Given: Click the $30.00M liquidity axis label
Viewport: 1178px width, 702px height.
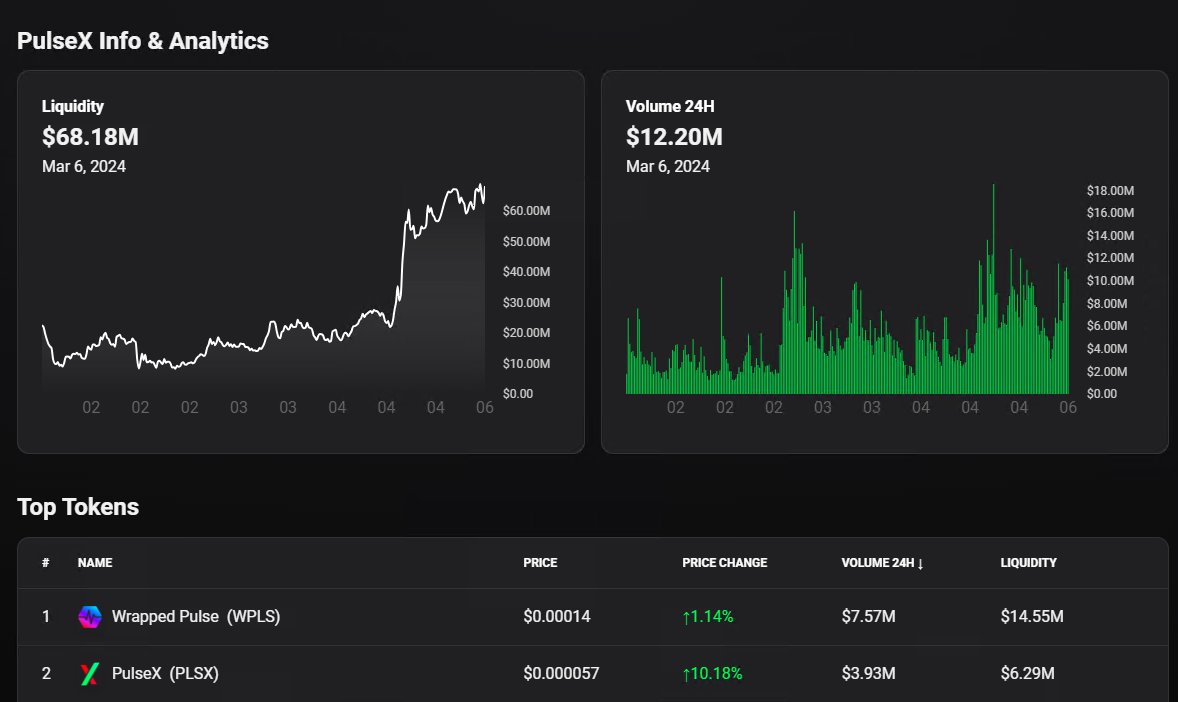Looking at the screenshot, I should (527, 303).
